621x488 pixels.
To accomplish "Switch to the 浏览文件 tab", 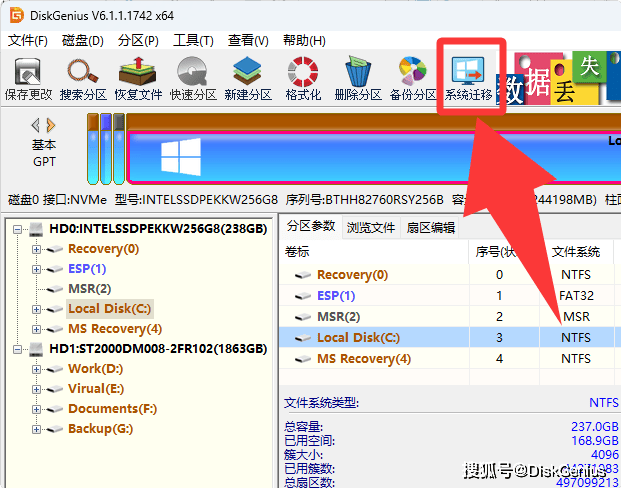I will pos(370,227).
